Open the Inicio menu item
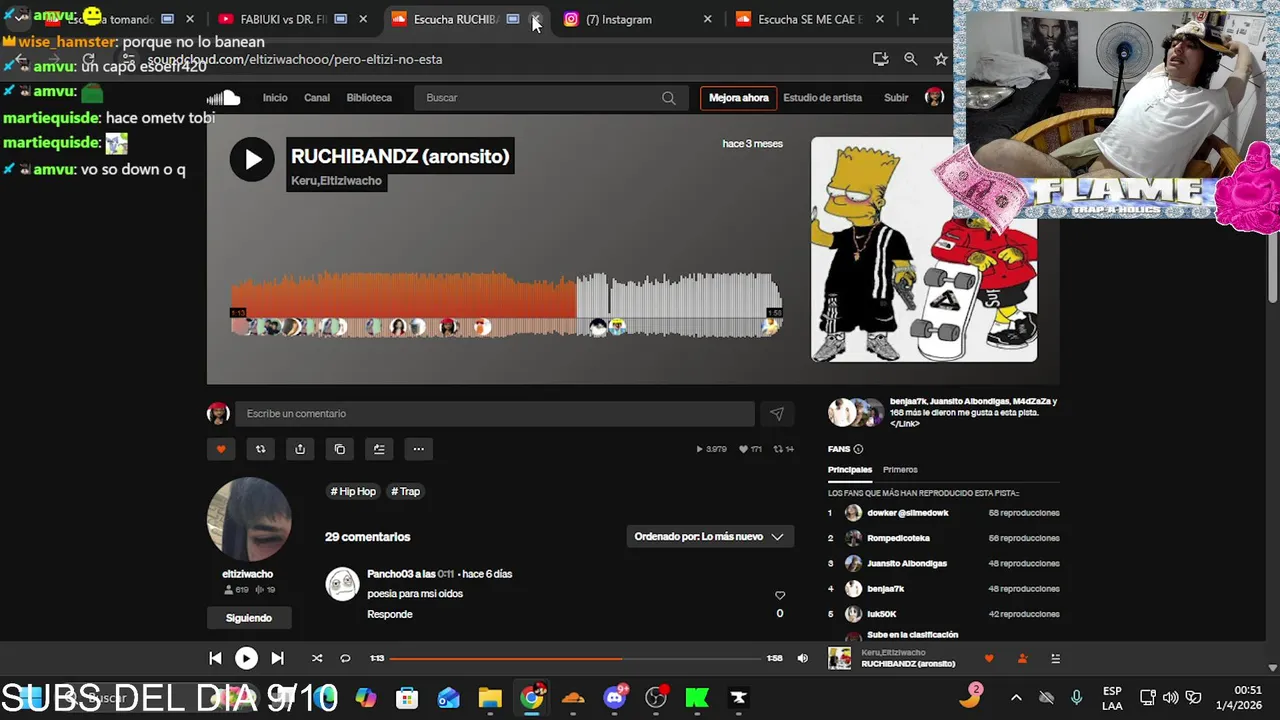 (275, 98)
